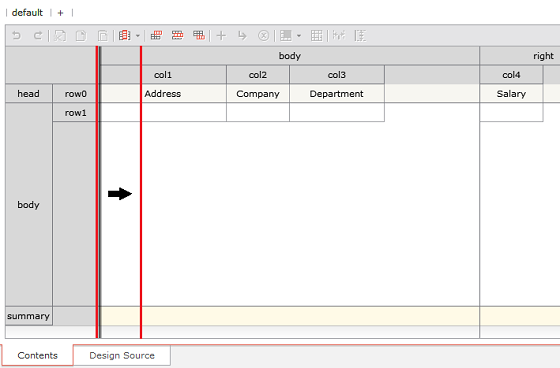This screenshot has width=560, height=368.
Task: Switch to the Design Source tab
Action: (122, 355)
